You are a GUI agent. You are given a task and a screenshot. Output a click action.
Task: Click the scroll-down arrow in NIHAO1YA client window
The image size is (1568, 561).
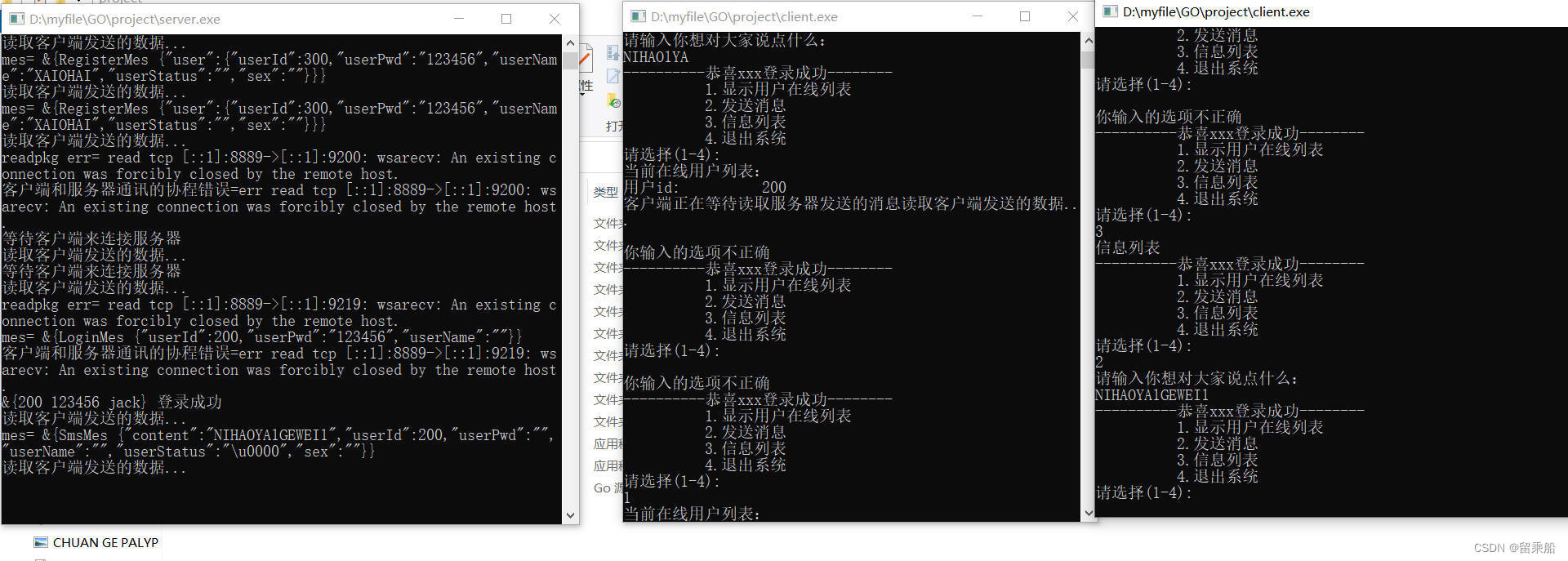1088,514
